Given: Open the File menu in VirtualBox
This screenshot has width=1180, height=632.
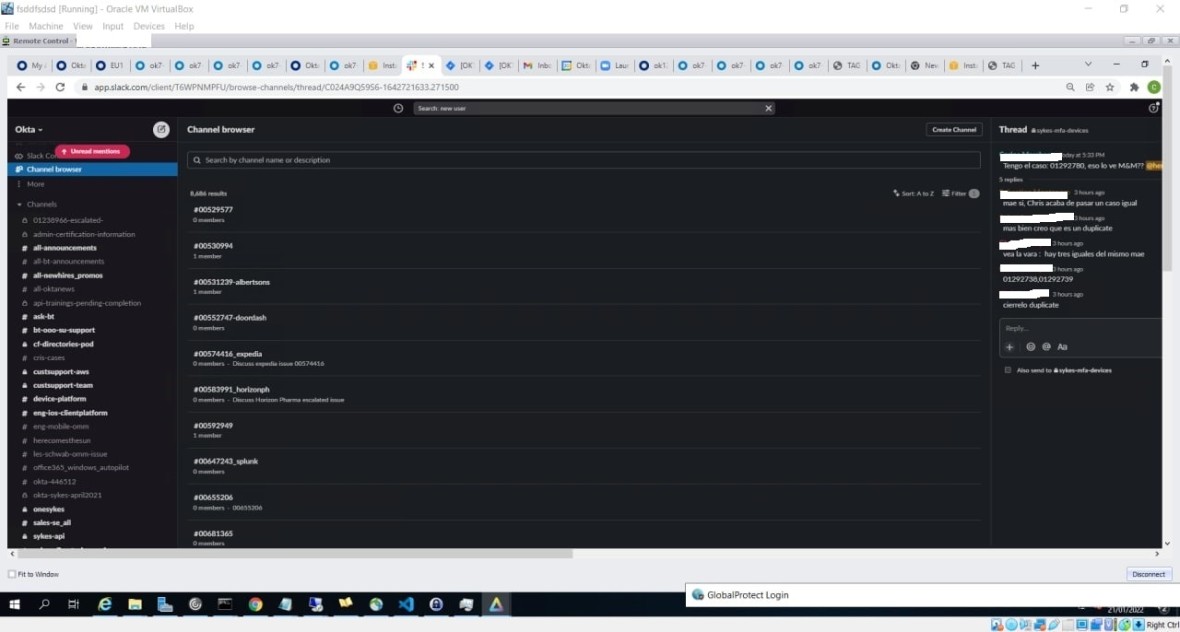Looking at the screenshot, I should tap(11, 26).
